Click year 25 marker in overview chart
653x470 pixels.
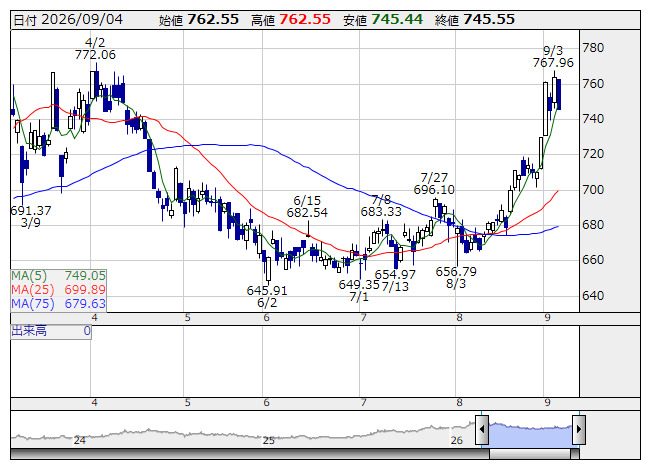269,440
